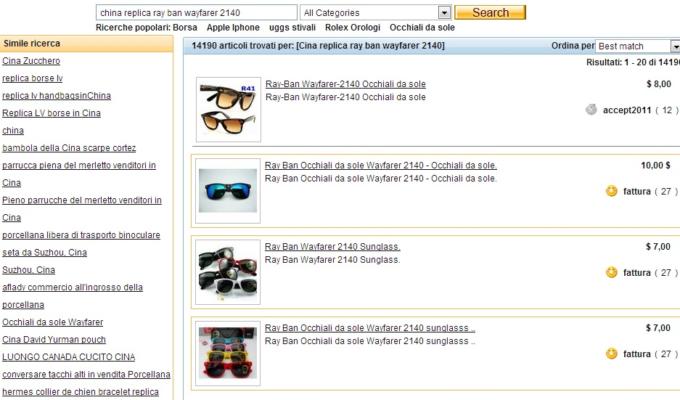Open Cina David Yurman pouch link
The height and width of the screenshot is (400, 680).
click(x=54, y=339)
